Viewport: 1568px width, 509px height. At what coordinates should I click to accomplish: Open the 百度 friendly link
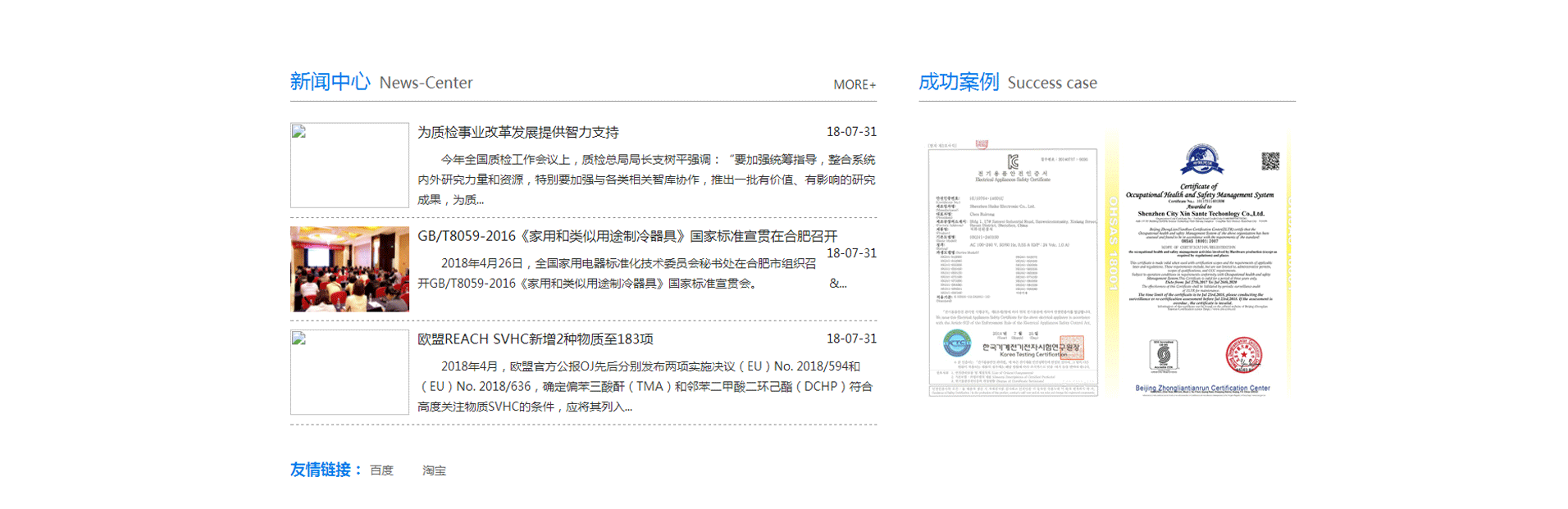click(381, 470)
